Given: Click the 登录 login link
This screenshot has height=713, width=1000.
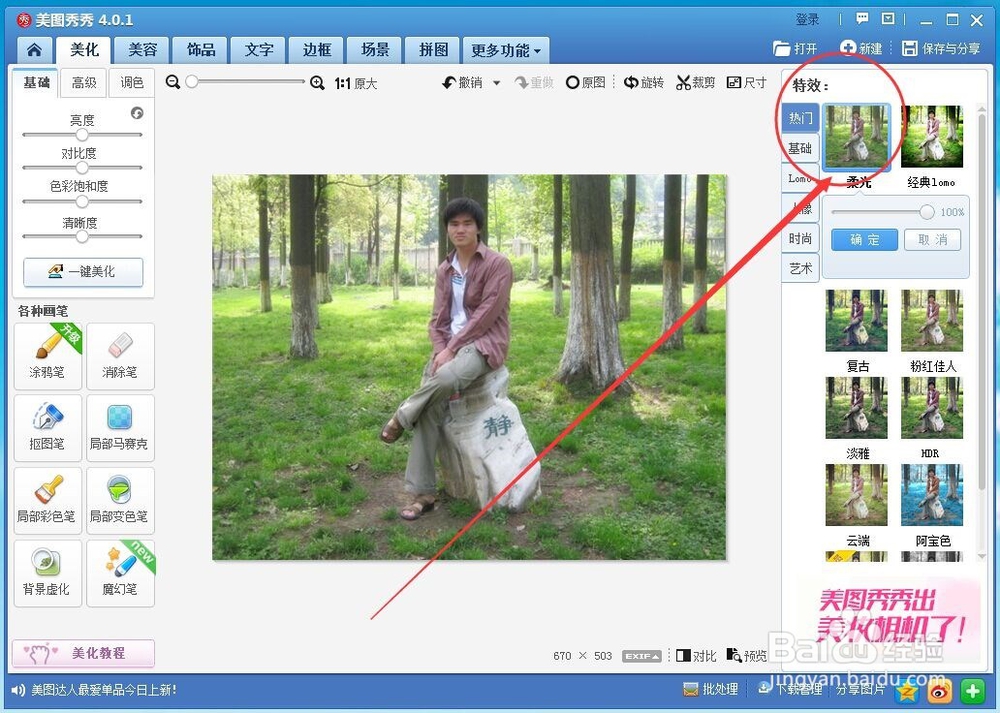Looking at the screenshot, I should (807, 19).
